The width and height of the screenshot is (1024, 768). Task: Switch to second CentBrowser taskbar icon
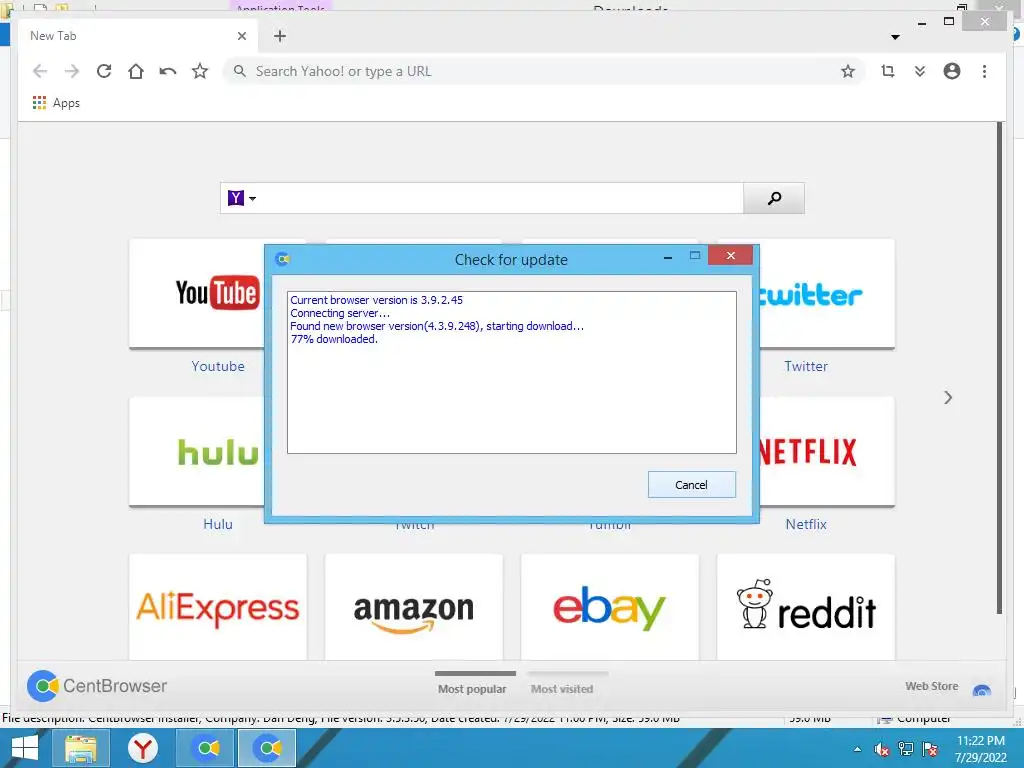coord(267,748)
